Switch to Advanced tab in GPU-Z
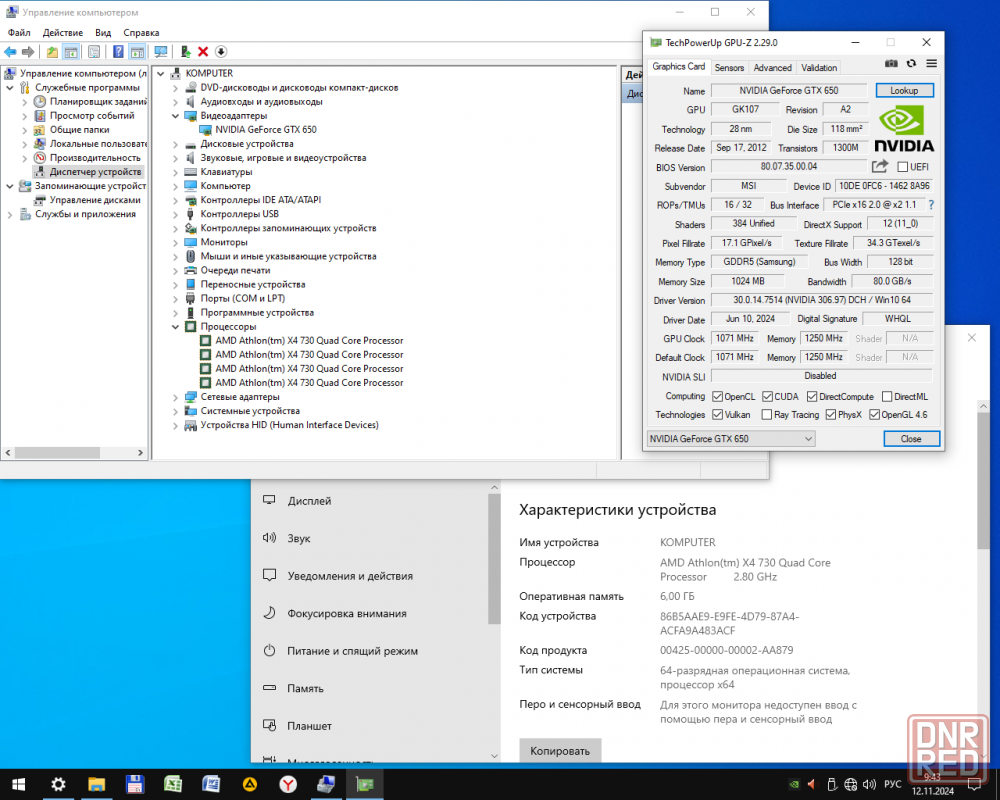Image resolution: width=1000 pixels, height=800 pixels. tap(772, 68)
